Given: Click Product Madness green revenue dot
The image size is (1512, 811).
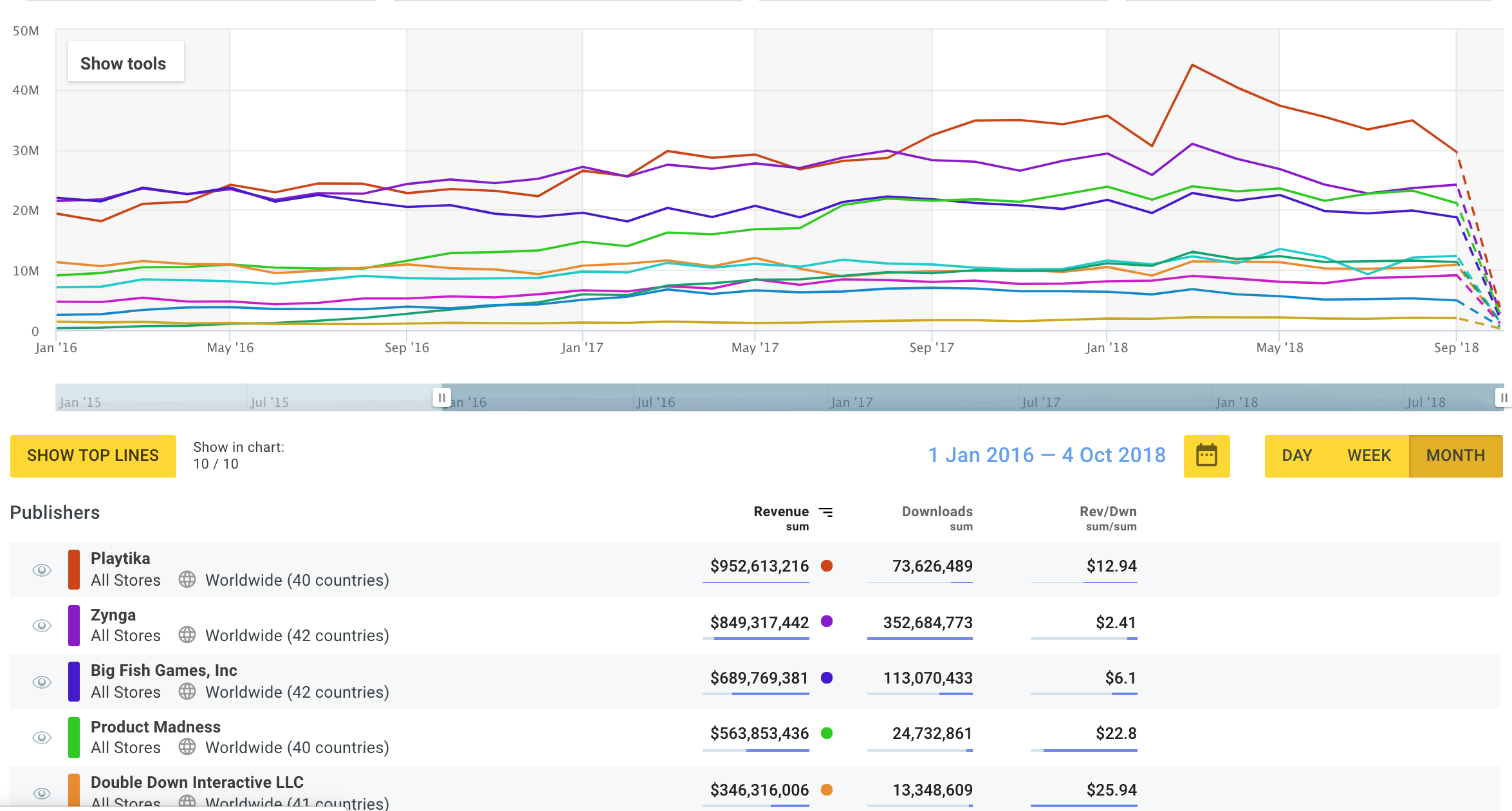Looking at the screenshot, I should tap(827, 733).
